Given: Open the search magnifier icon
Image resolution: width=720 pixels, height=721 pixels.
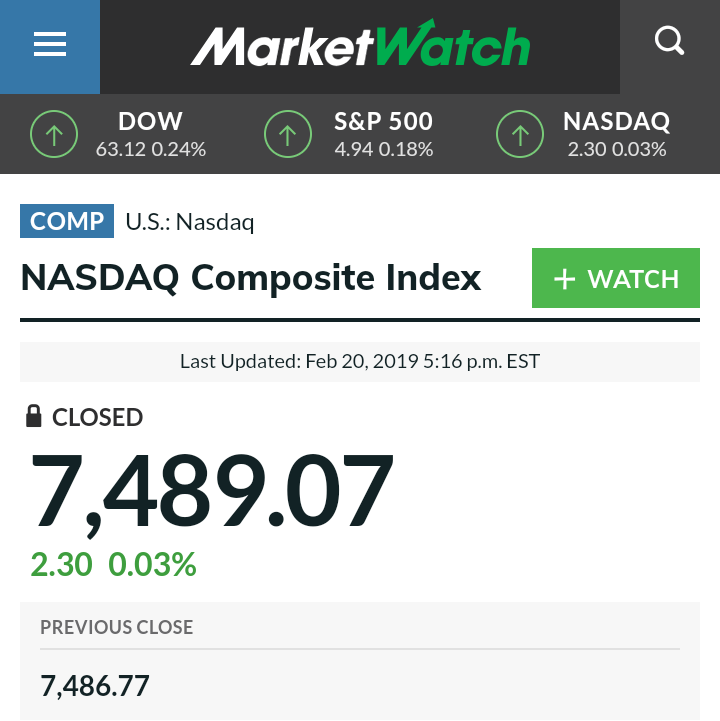Looking at the screenshot, I should 669,41.
